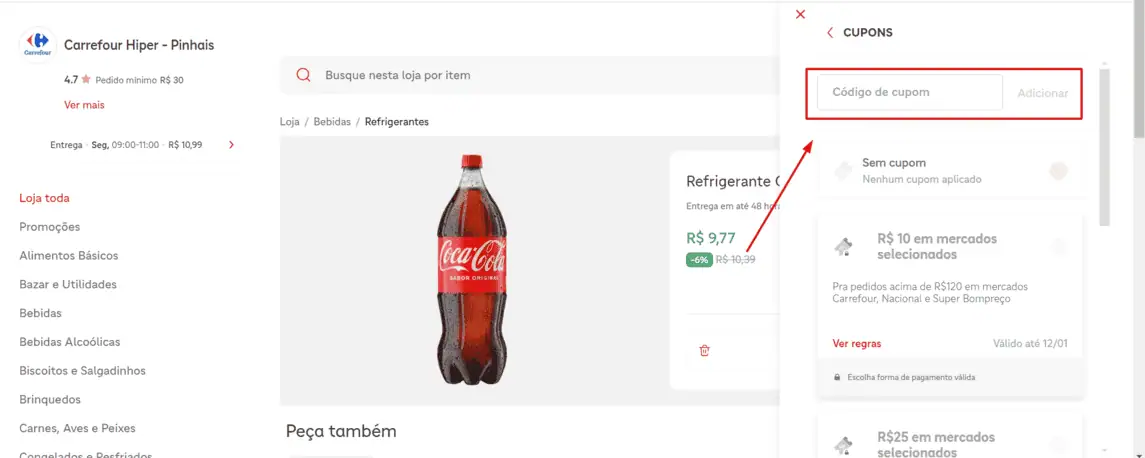Go to Bebidas breadcrumb link

pos(332,122)
